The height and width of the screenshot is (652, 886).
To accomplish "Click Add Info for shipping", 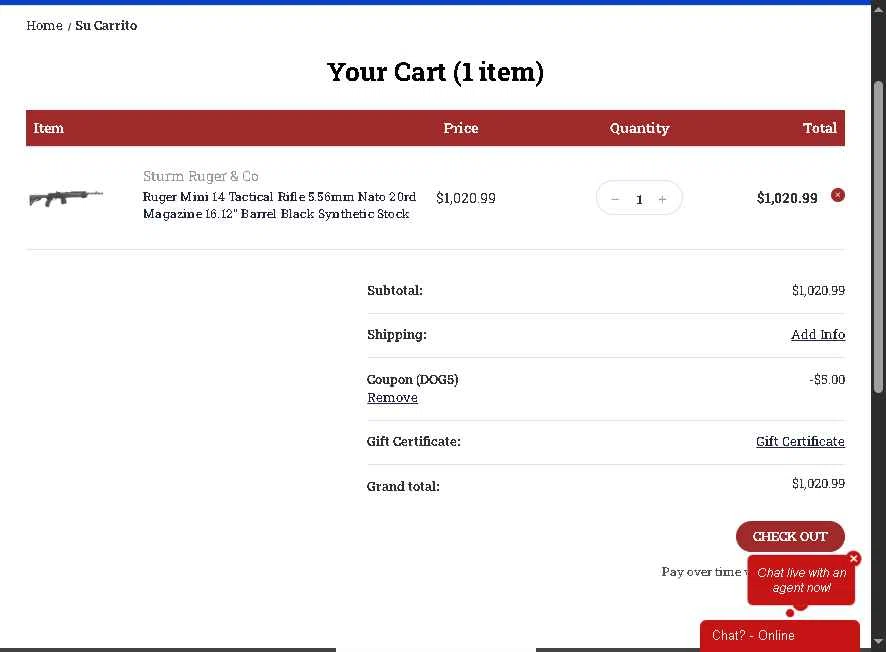I will pyautogui.click(x=818, y=334).
